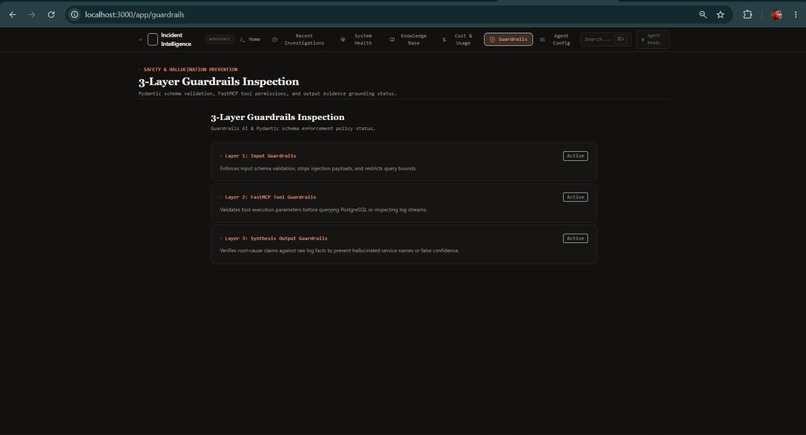Click the Incident Intelligence logo icon
The image size is (806, 435).
(x=153, y=40)
